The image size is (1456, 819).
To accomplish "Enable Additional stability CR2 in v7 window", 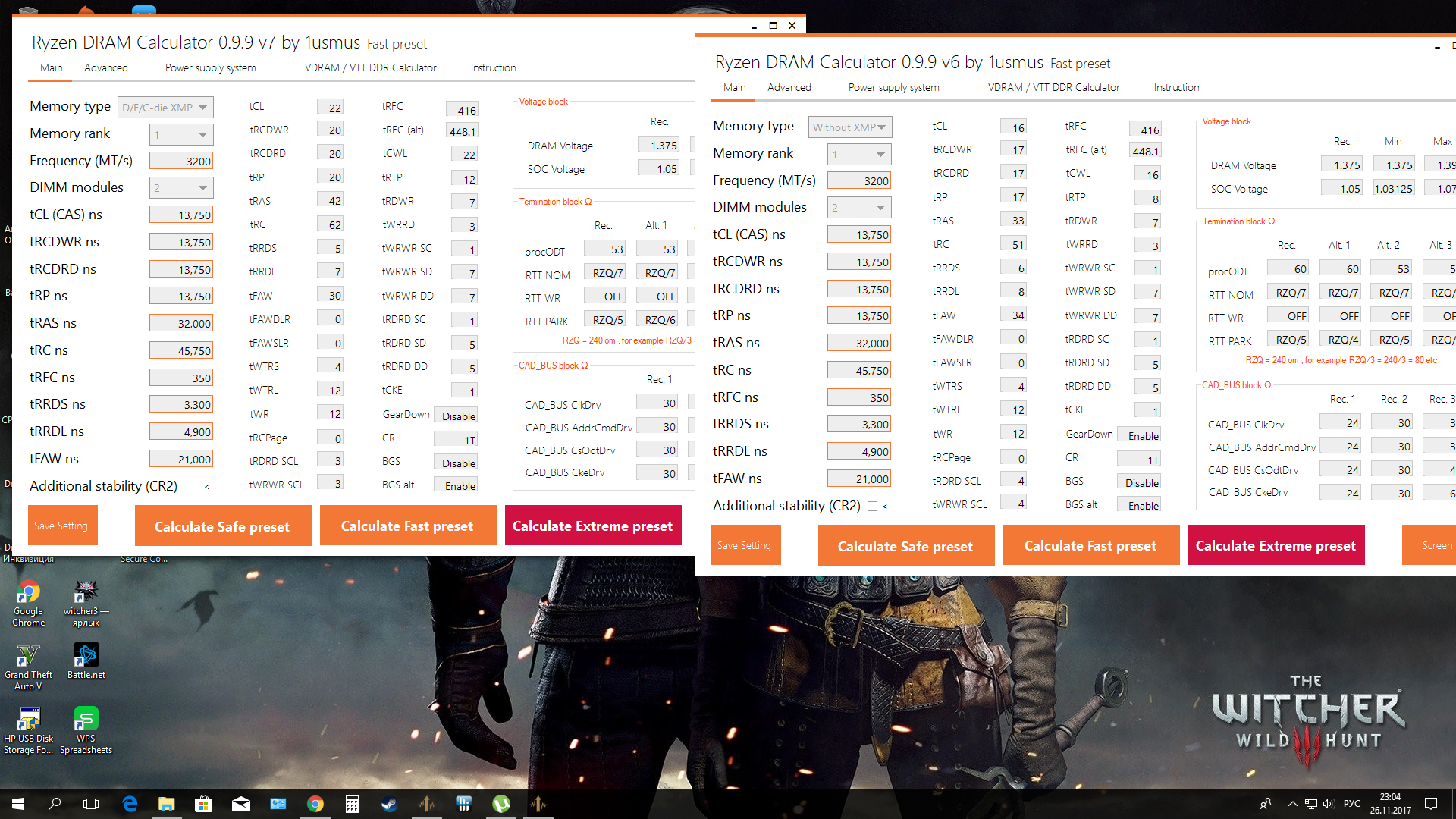I will 195,487.
